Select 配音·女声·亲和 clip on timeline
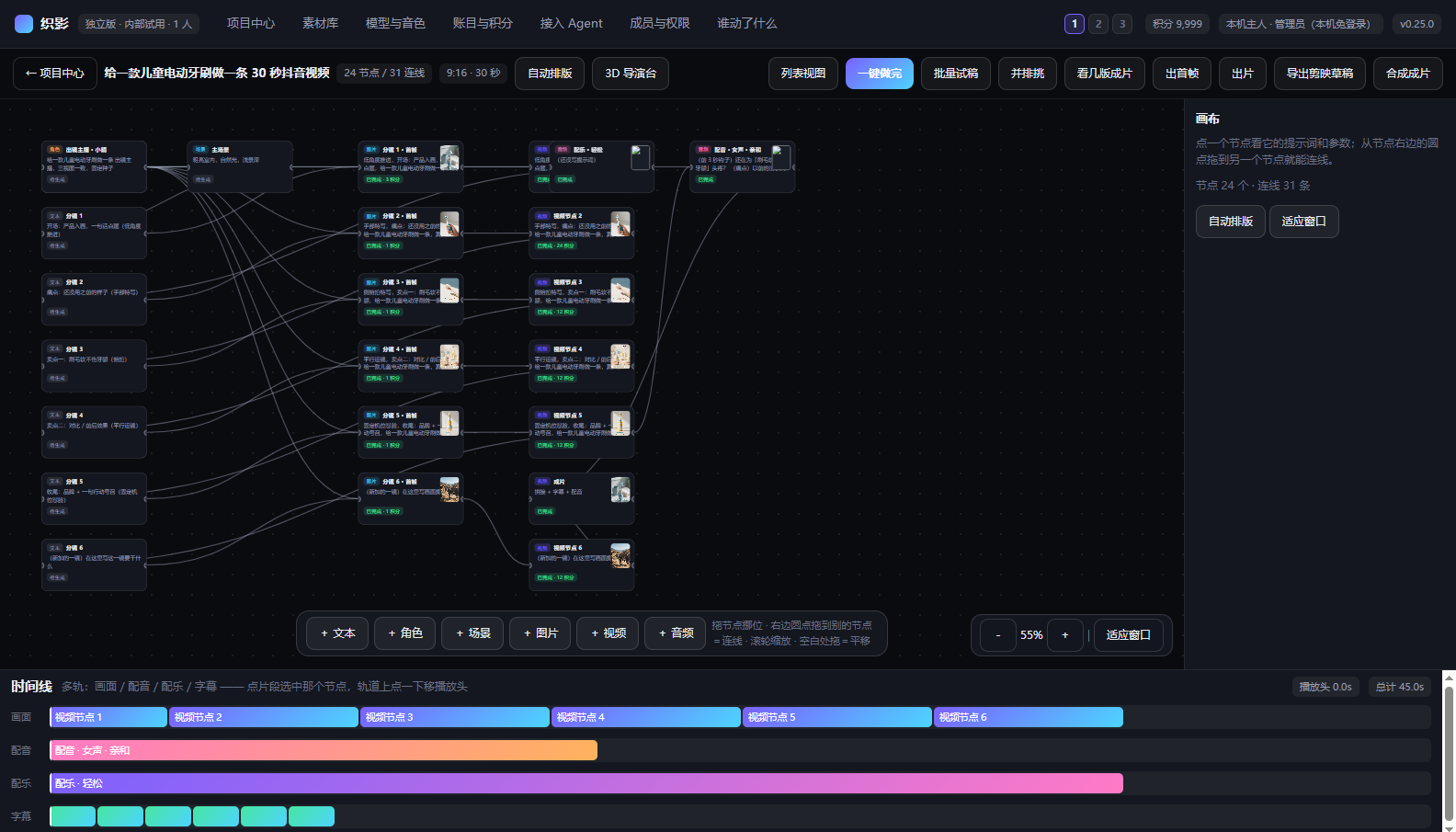The height and width of the screenshot is (832, 1456). [324, 750]
